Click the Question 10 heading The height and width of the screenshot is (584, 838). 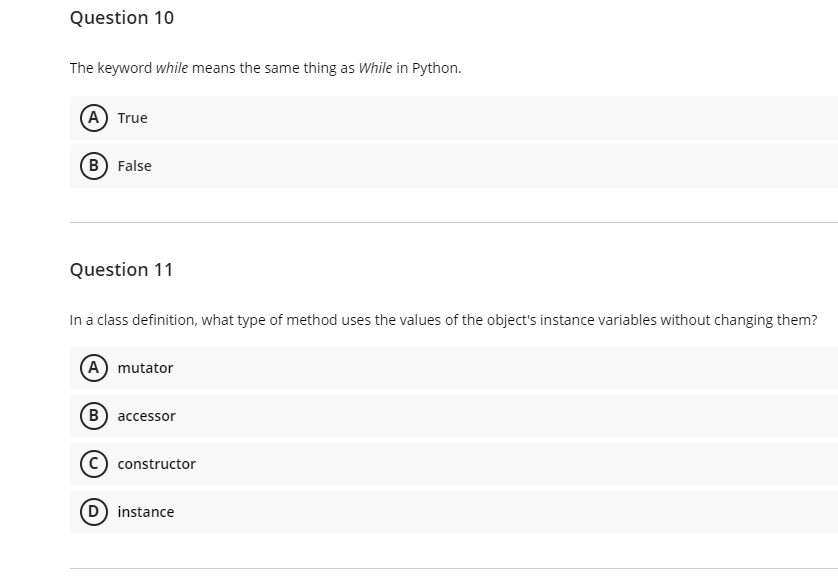click(121, 18)
